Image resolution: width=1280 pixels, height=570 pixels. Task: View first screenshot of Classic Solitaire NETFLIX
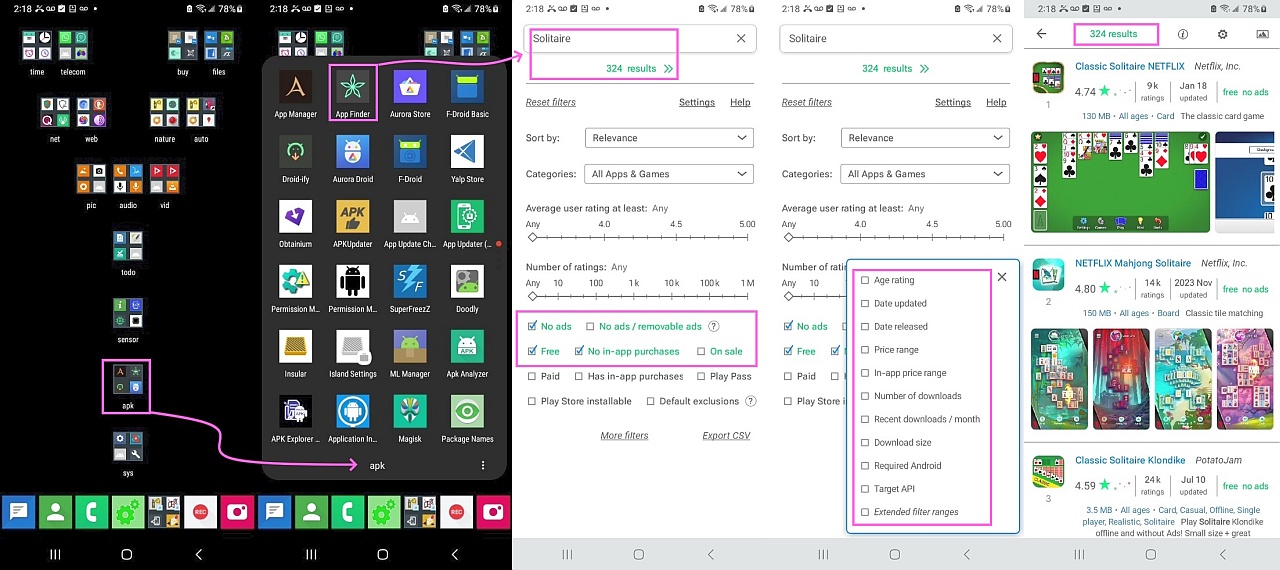1119,182
